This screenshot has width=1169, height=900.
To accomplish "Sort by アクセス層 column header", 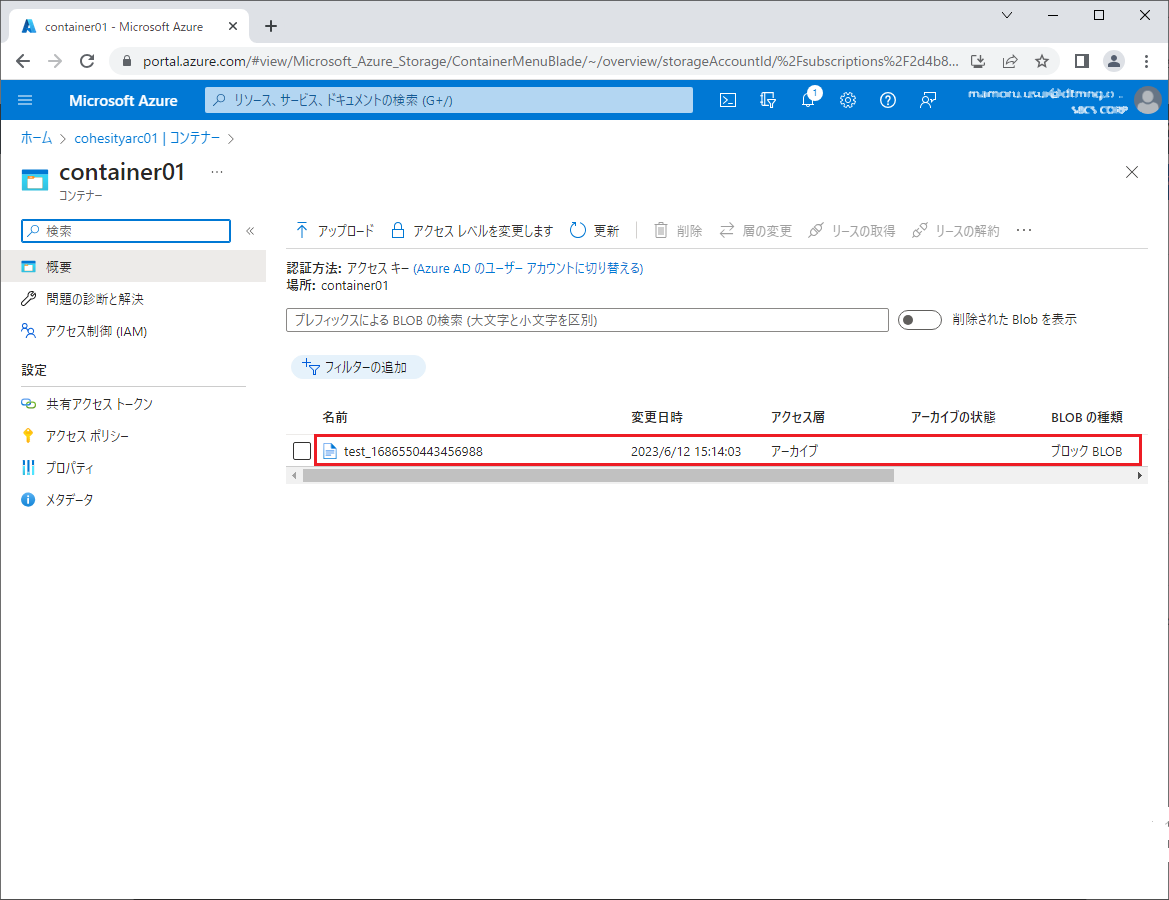I will (798, 418).
